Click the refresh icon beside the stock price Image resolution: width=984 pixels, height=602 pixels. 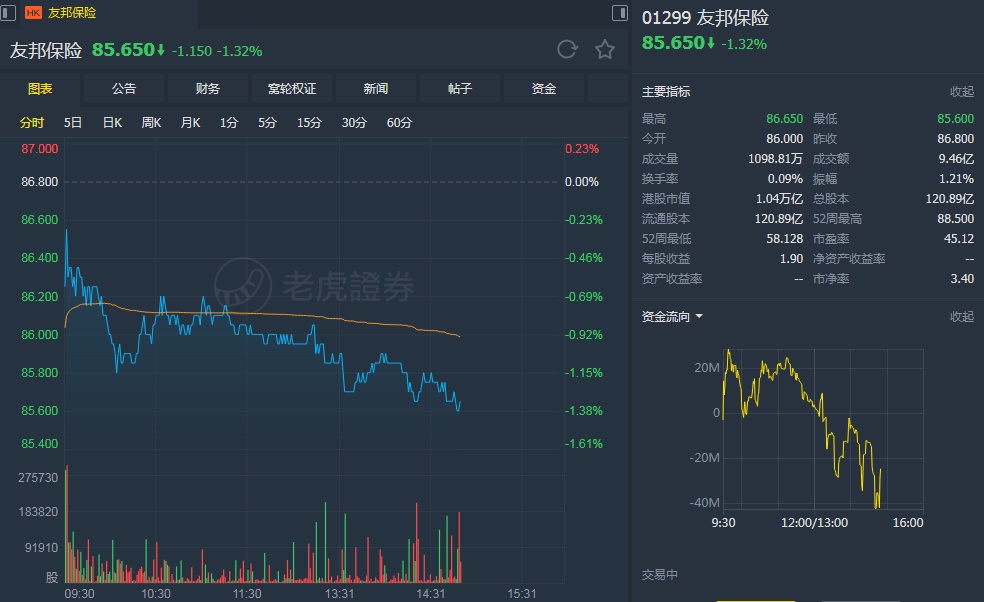[567, 50]
